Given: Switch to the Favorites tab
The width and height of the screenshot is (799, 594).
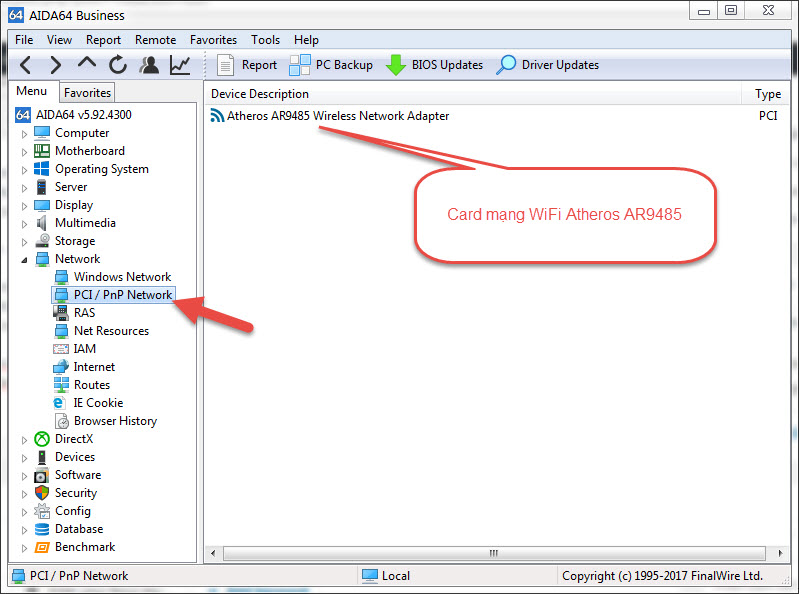Looking at the screenshot, I should pos(87,93).
